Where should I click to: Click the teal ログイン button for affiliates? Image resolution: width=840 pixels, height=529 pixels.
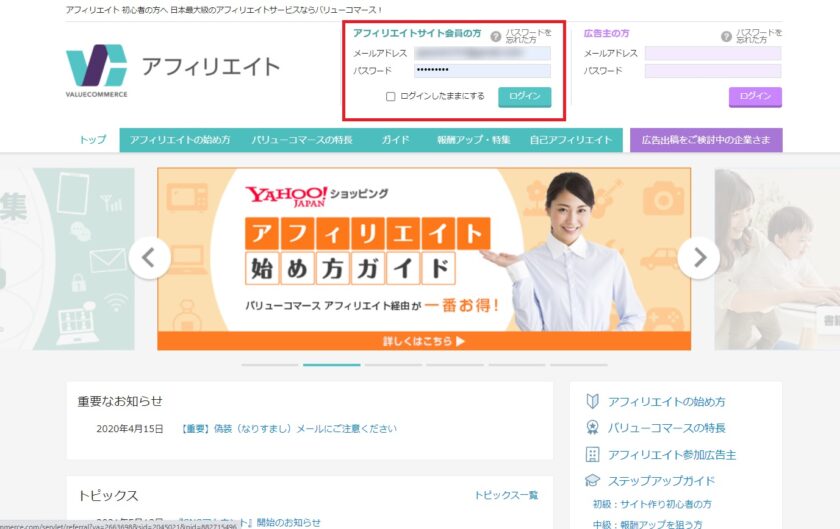524,96
